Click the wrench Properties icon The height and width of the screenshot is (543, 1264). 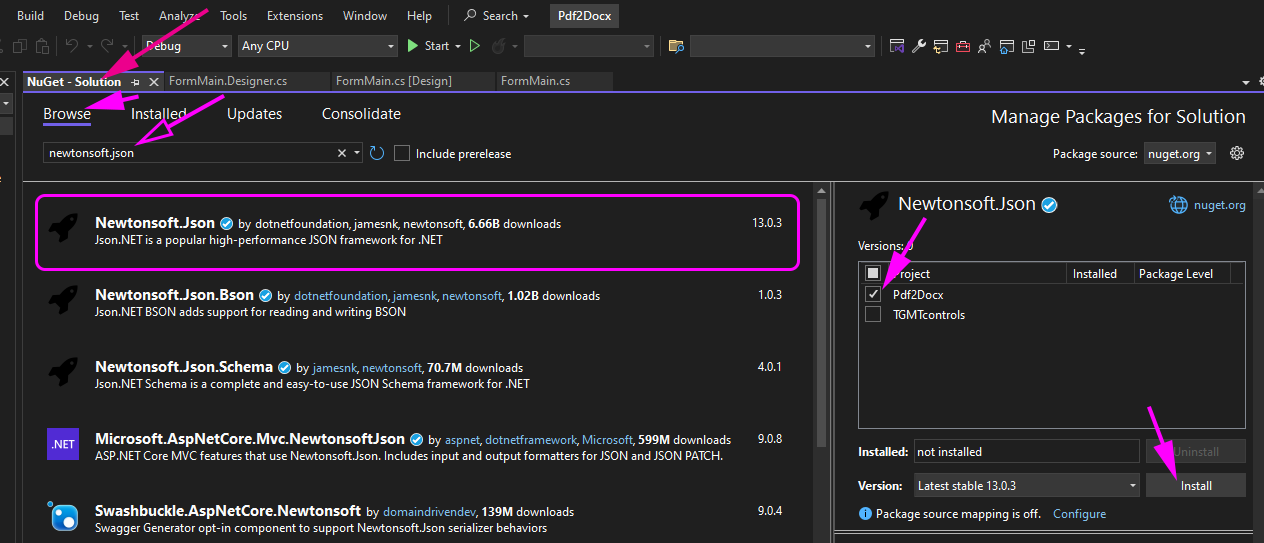coord(919,46)
